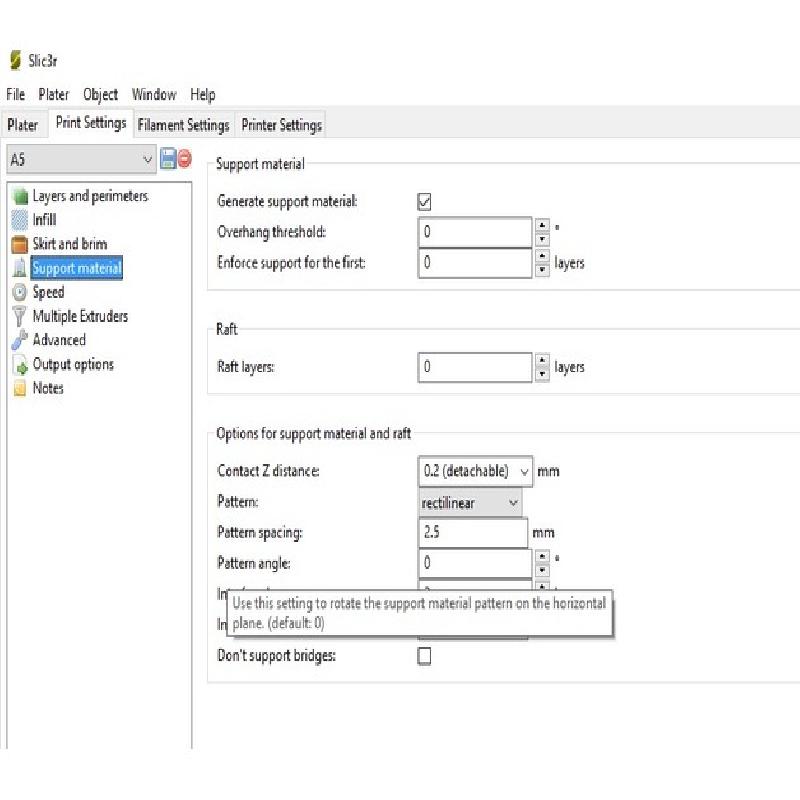Open Multiple Extruders settings
The height and width of the screenshot is (800, 800).
coord(80,316)
